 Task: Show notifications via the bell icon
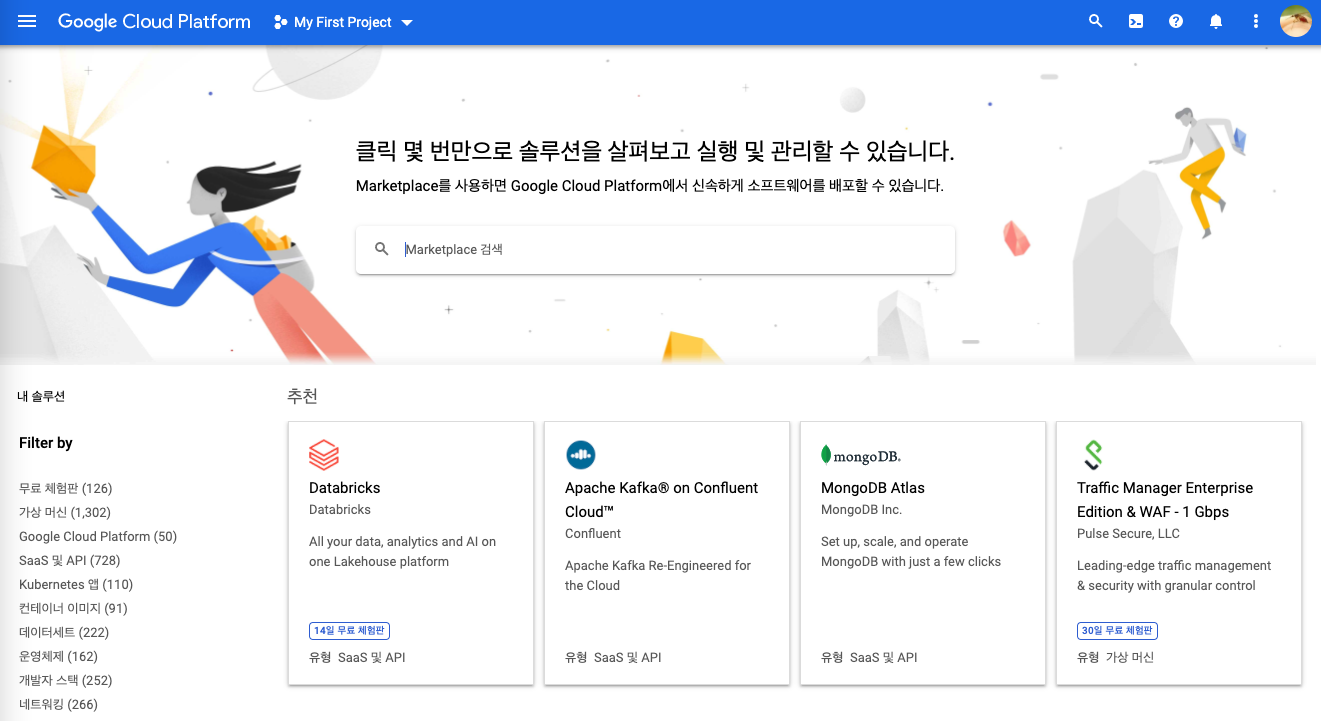pos(1216,21)
